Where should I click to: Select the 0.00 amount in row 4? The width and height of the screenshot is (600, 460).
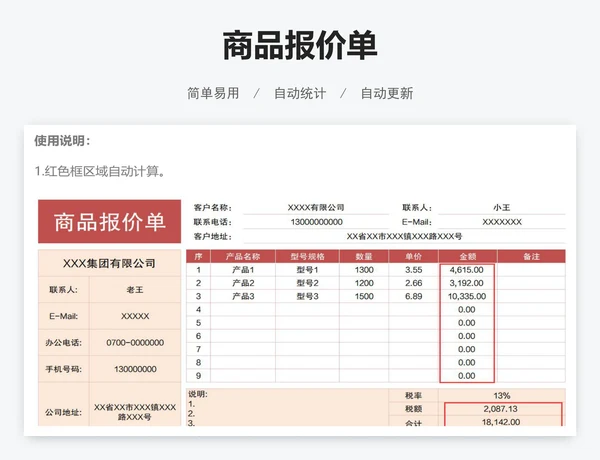467,310
